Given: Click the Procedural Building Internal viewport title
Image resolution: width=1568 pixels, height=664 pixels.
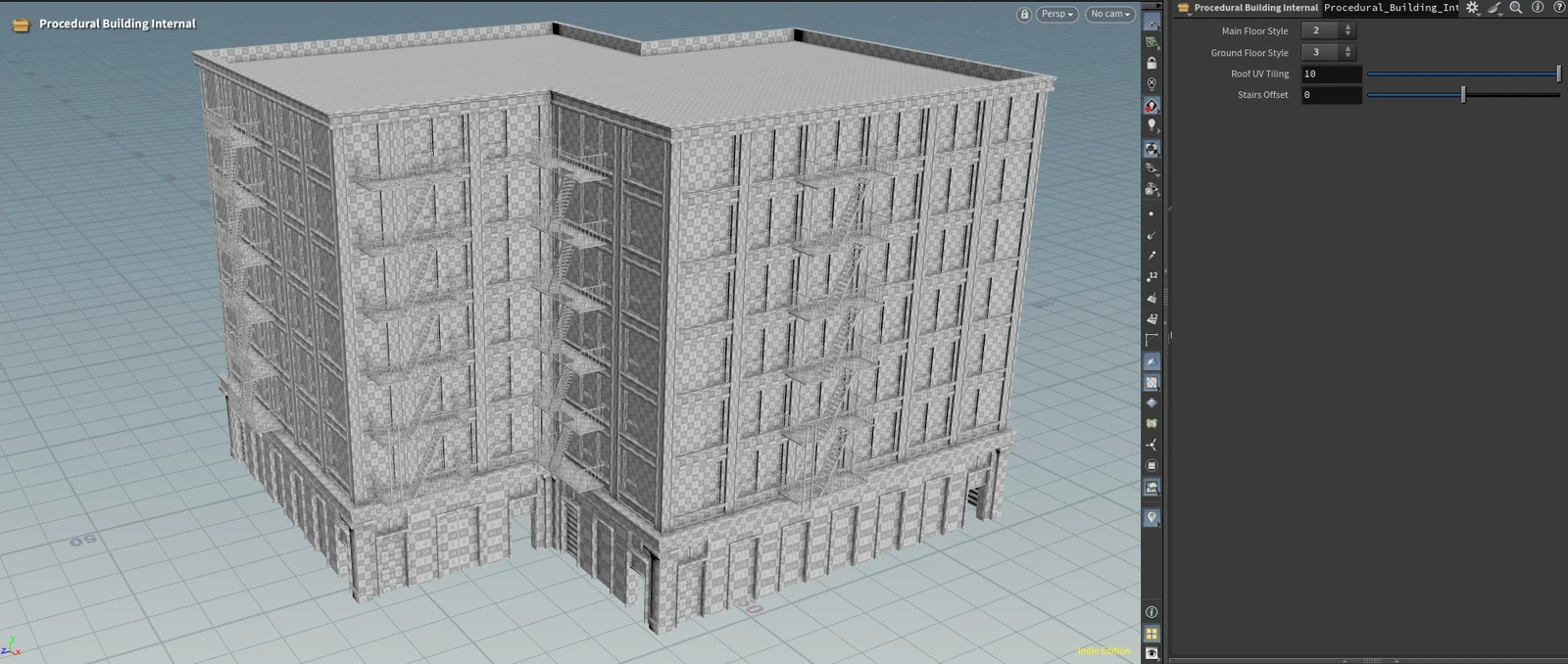Looking at the screenshot, I should (118, 24).
